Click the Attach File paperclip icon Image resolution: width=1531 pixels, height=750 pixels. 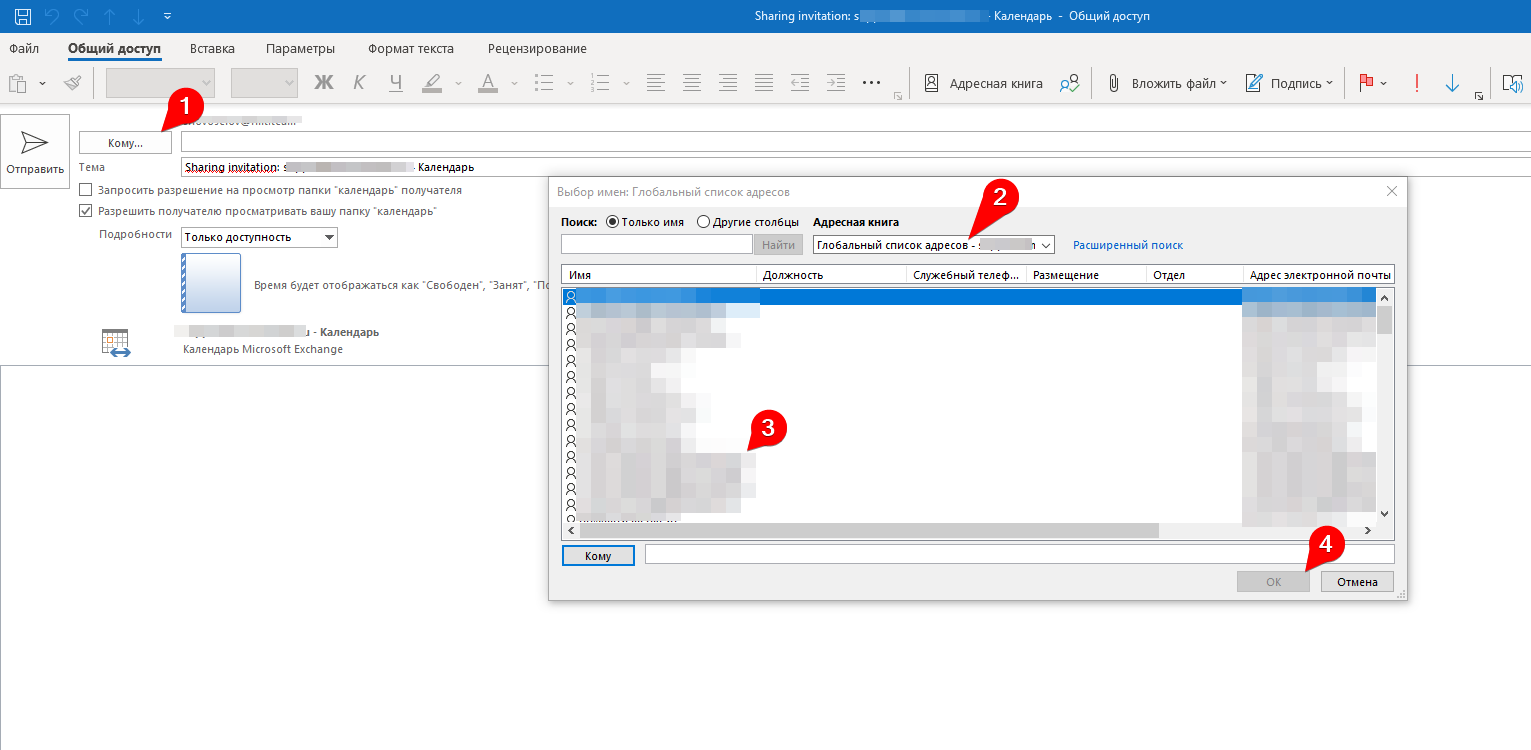[x=1113, y=84]
